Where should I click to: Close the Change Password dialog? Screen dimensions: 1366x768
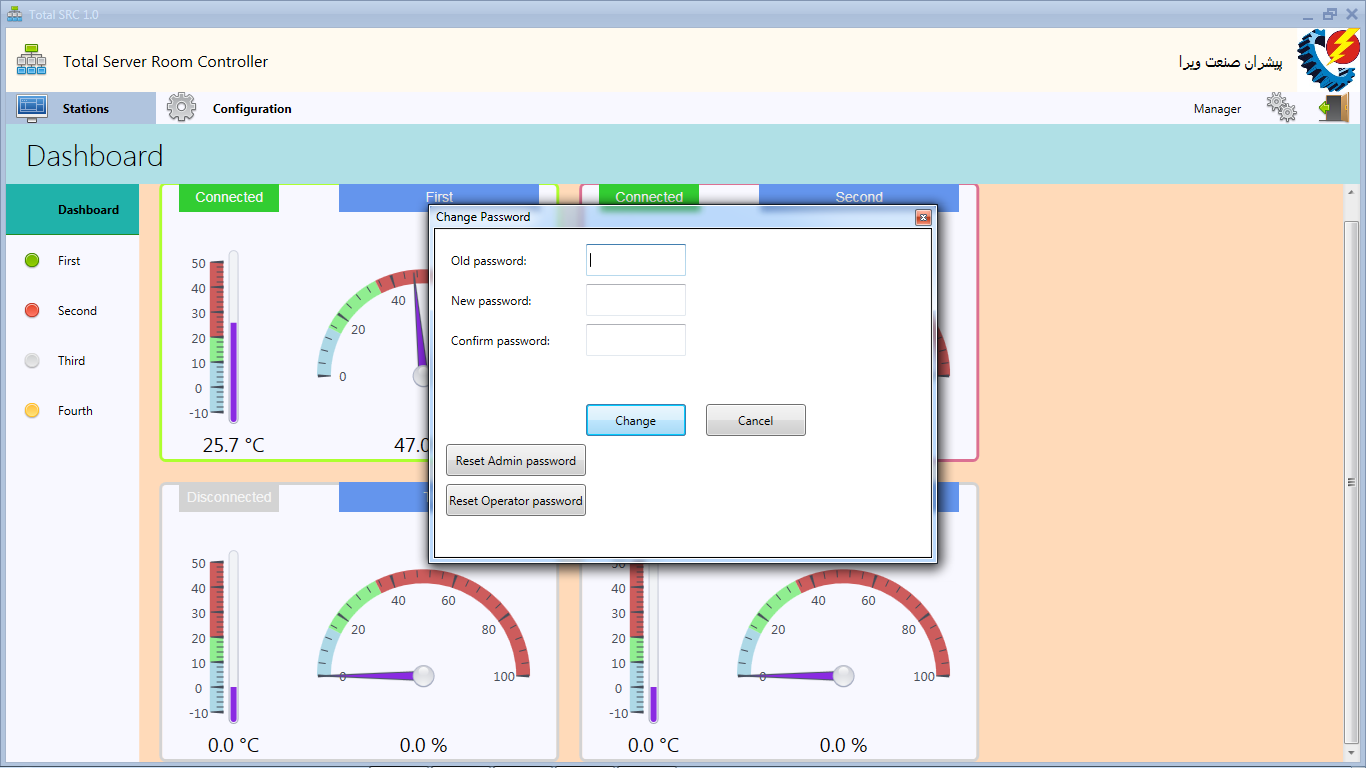pyautogui.click(x=923, y=217)
